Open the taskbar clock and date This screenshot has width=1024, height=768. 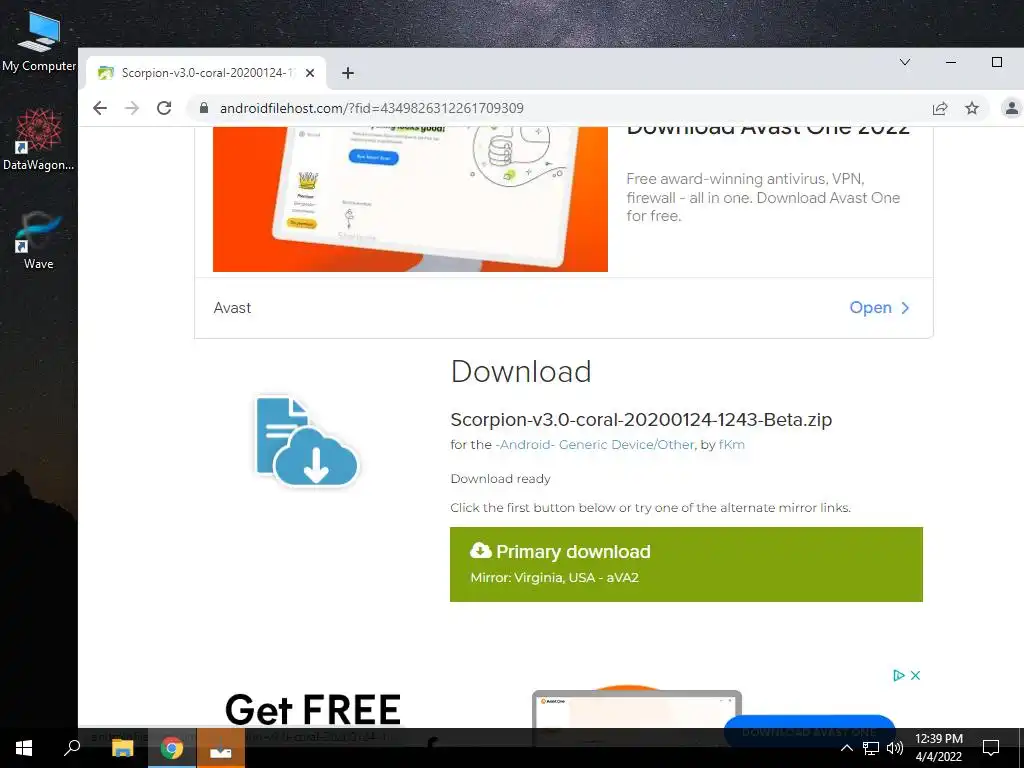(938, 748)
